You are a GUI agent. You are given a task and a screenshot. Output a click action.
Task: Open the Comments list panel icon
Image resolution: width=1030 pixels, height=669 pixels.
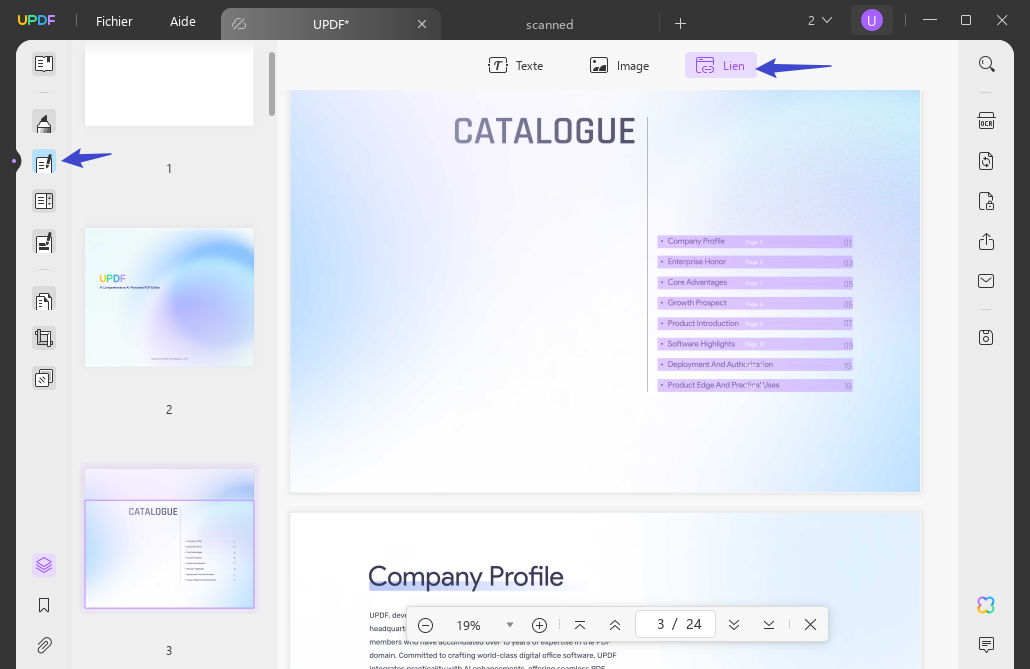(x=987, y=645)
